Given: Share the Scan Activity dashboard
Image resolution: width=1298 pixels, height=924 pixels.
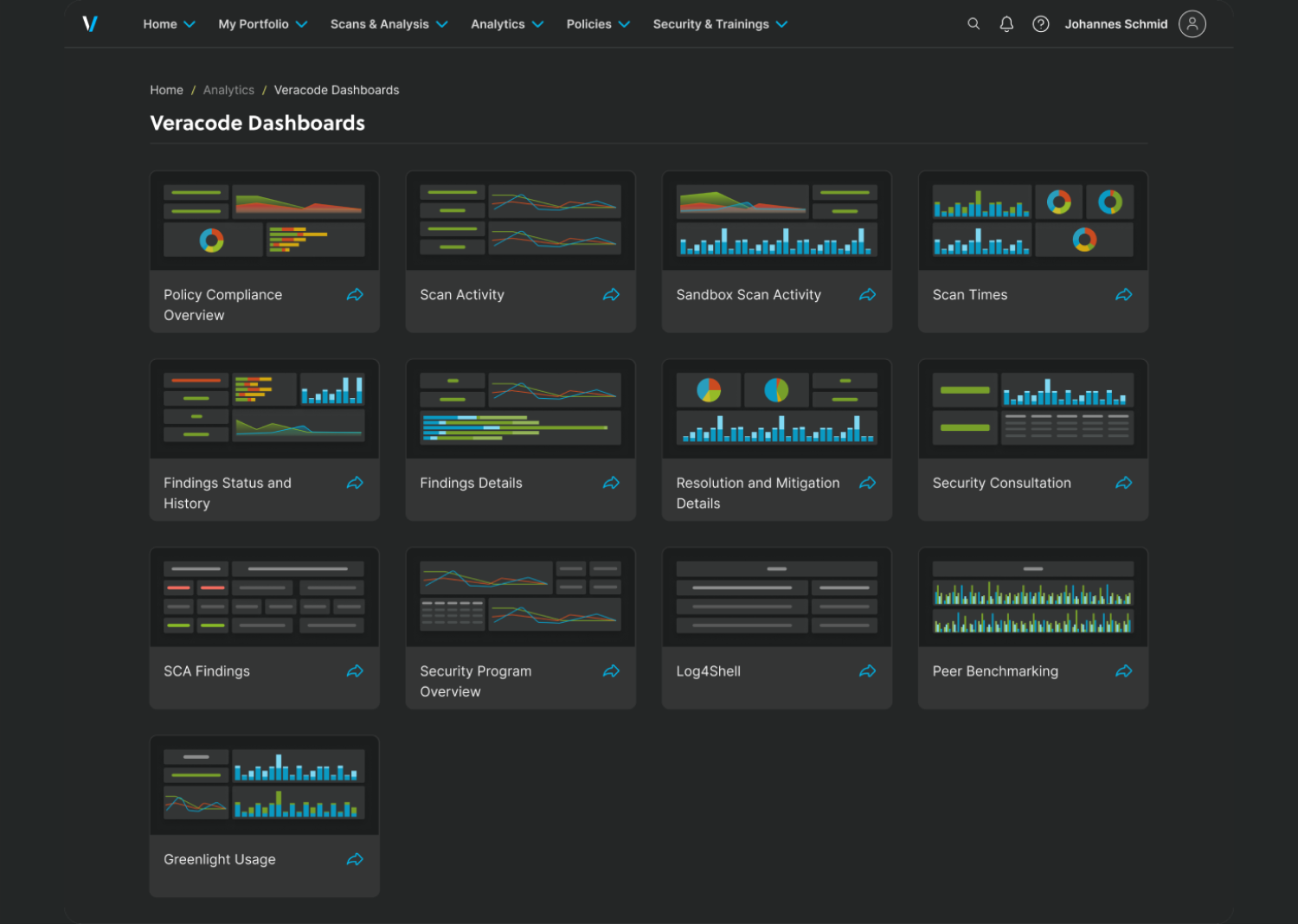Looking at the screenshot, I should [611, 295].
